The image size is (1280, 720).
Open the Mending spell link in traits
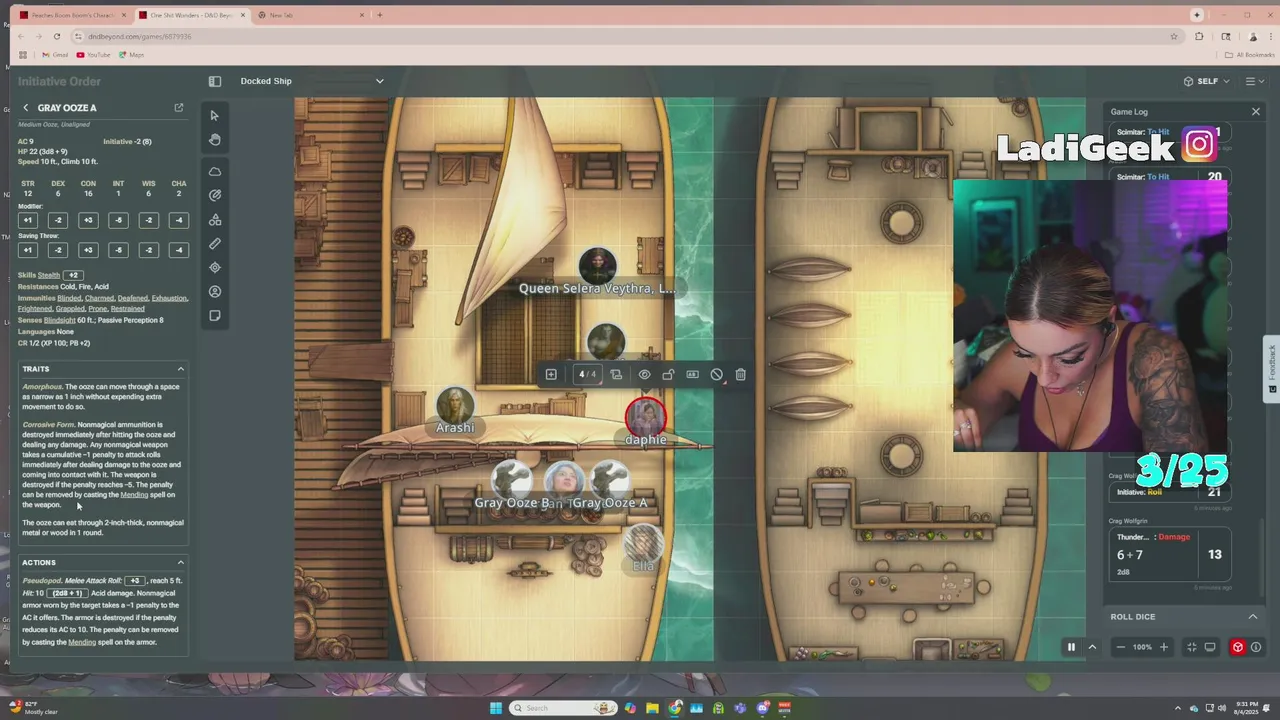(x=134, y=495)
